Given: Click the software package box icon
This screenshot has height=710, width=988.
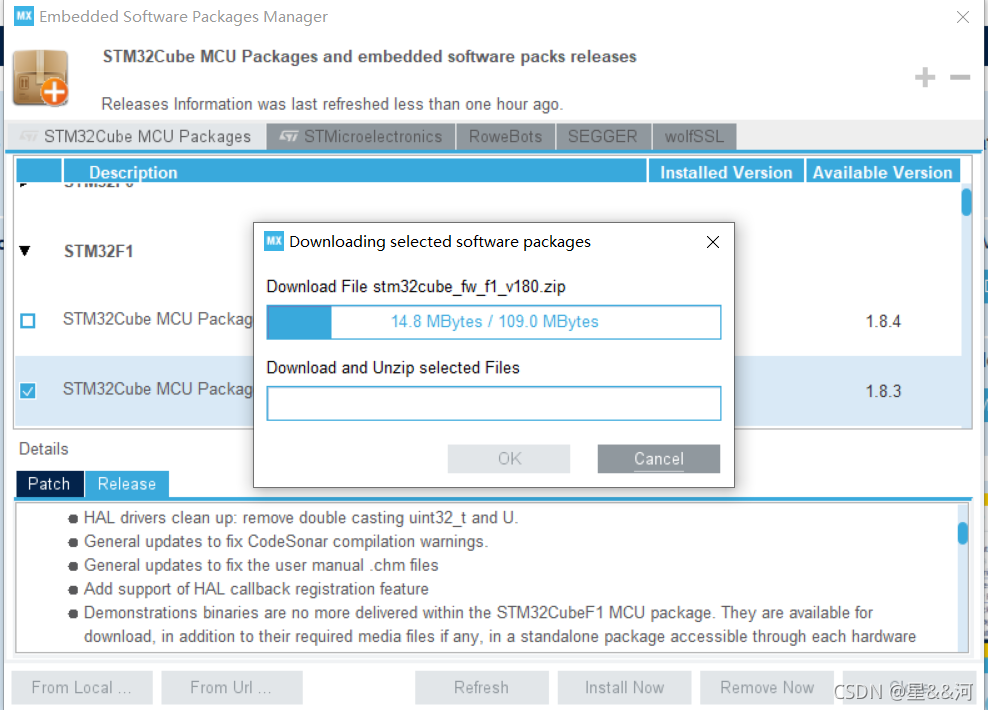Looking at the screenshot, I should point(40,76).
